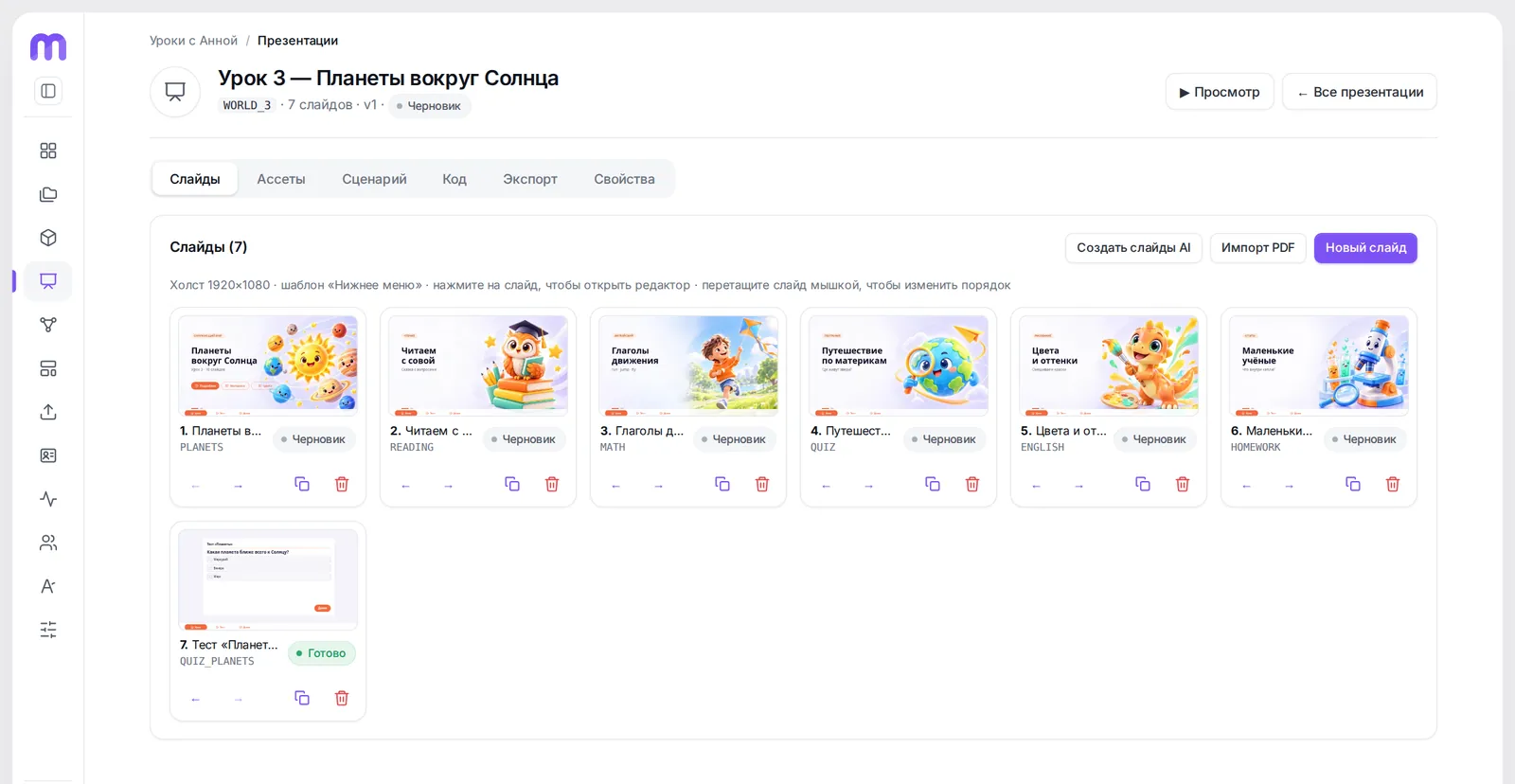Click the Новый слайд button
The width and height of the screenshot is (1515, 784).
point(1365,248)
